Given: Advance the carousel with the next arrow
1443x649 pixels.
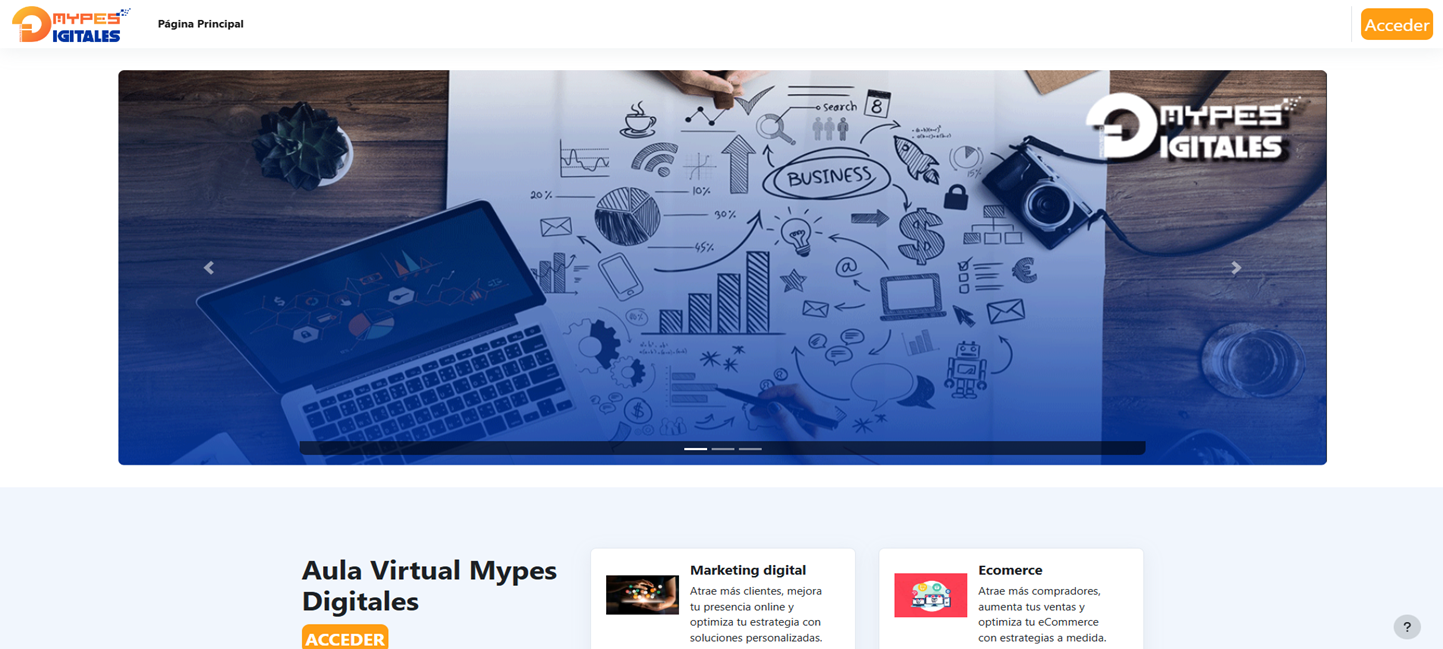Looking at the screenshot, I should point(1236,267).
